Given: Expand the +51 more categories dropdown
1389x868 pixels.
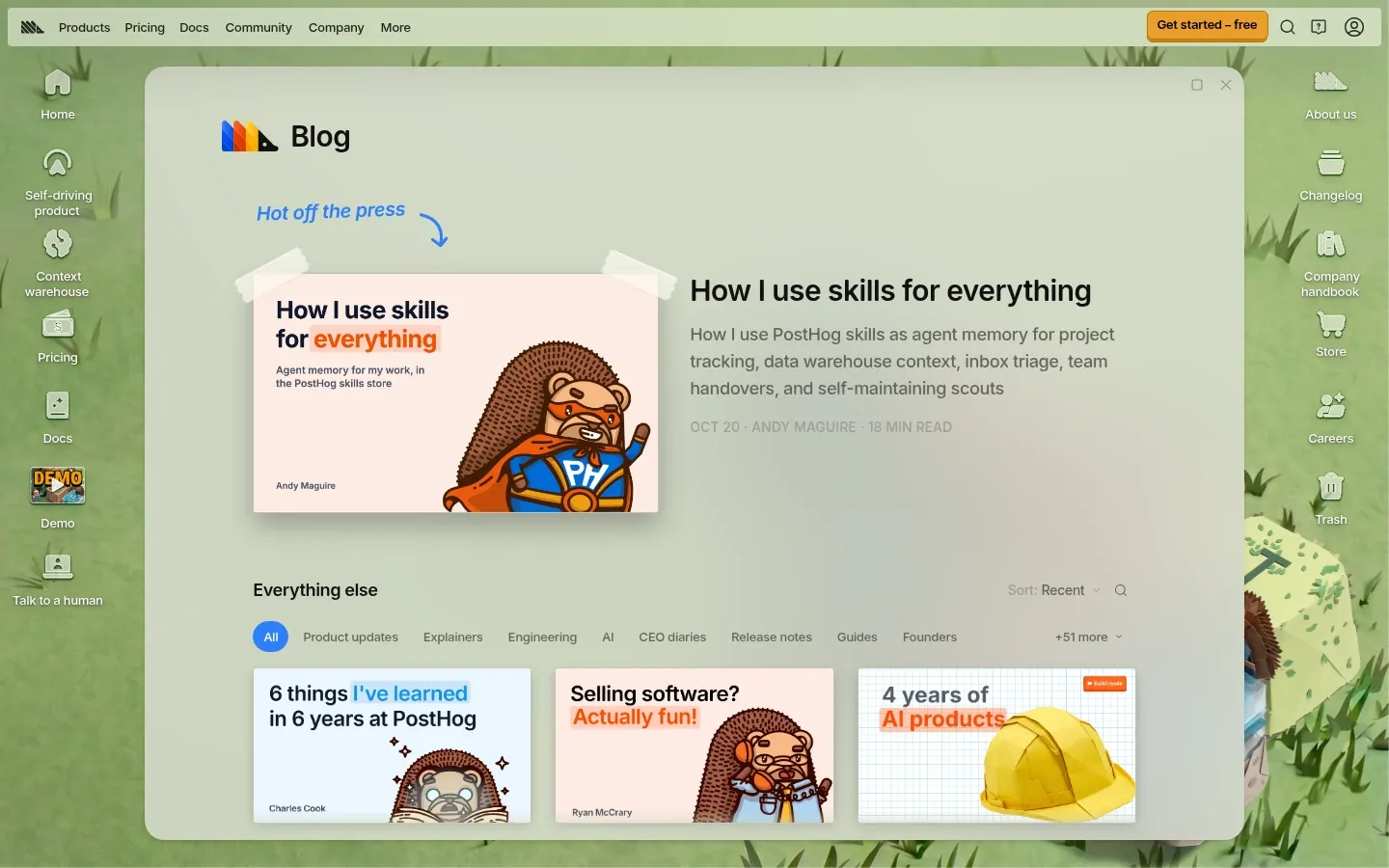Looking at the screenshot, I should (1088, 637).
